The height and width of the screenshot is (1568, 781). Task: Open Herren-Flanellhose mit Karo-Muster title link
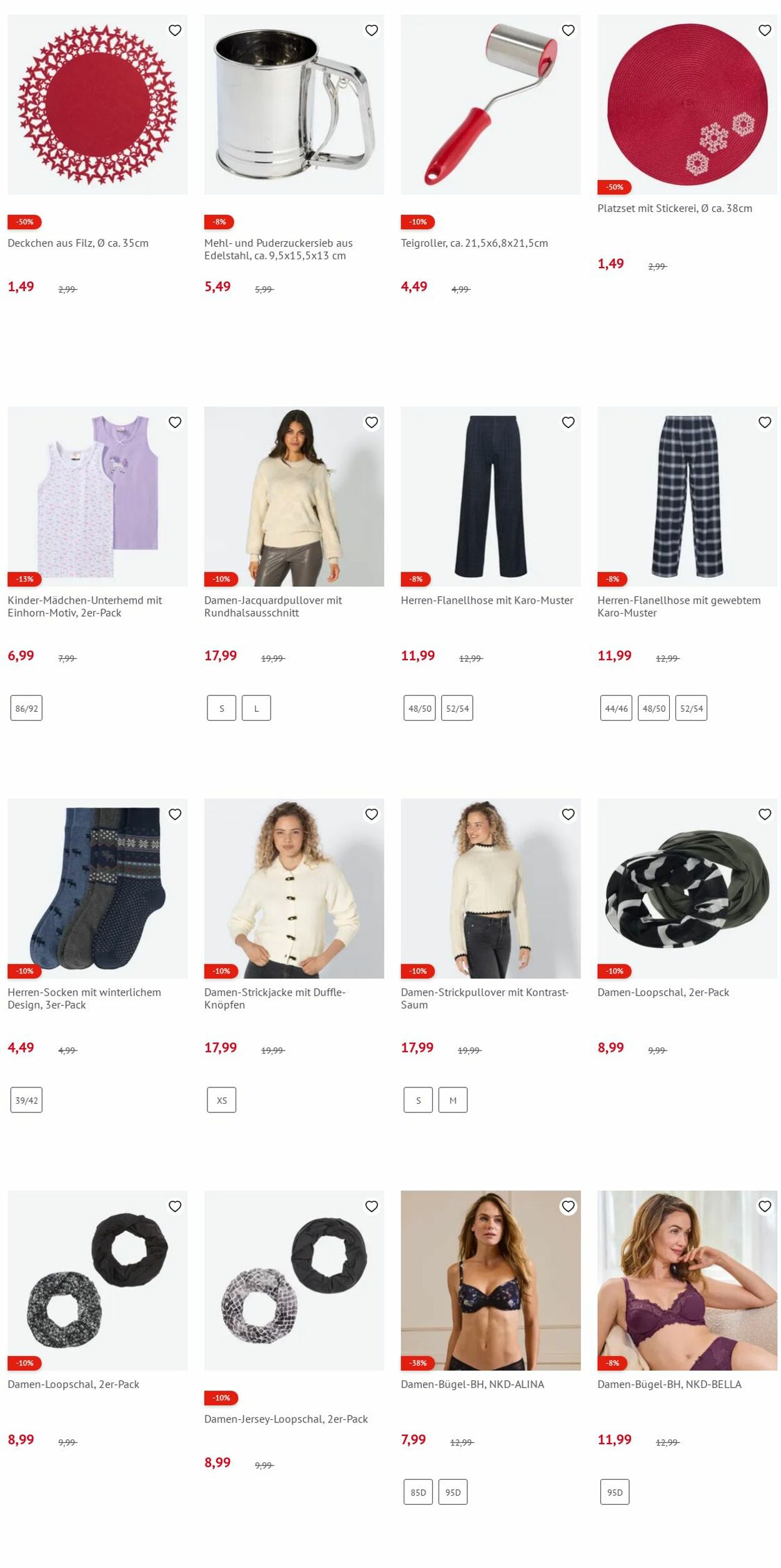tap(487, 600)
